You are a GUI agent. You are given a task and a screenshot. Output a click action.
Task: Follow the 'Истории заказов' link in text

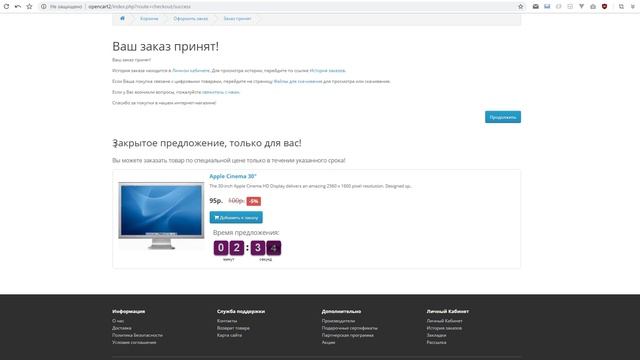point(327,71)
